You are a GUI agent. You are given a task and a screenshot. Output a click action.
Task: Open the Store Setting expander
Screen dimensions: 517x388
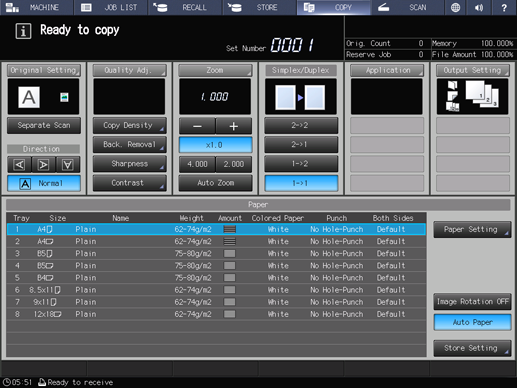(x=472, y=348)
